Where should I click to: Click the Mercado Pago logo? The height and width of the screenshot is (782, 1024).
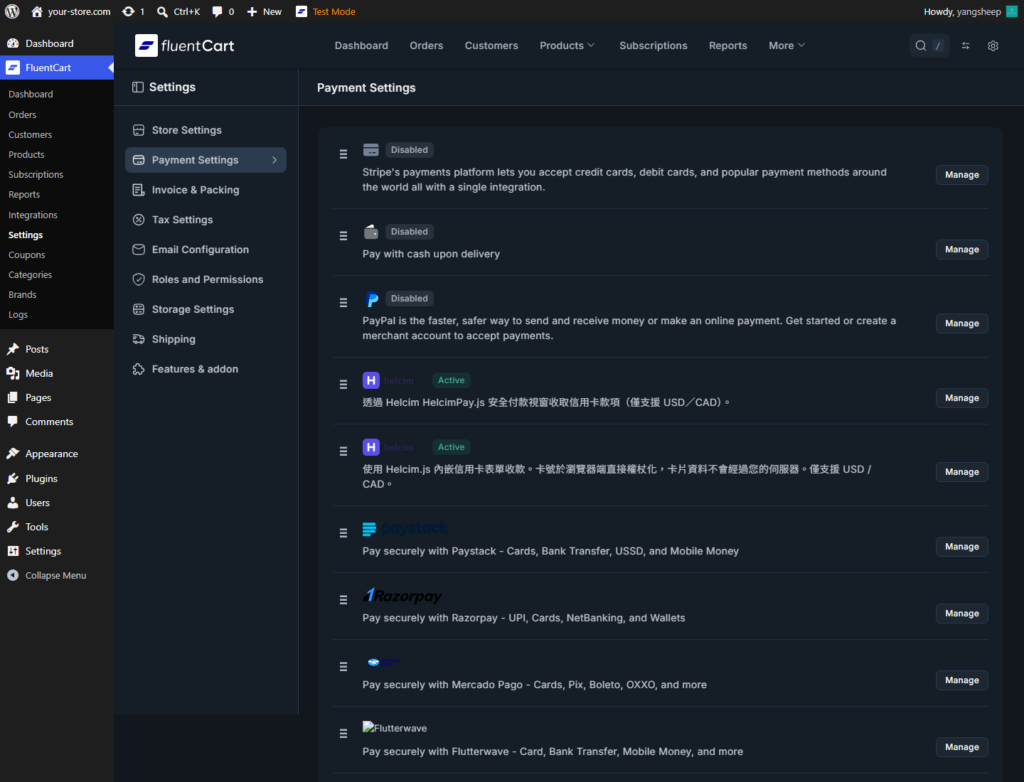pos(383,662)
